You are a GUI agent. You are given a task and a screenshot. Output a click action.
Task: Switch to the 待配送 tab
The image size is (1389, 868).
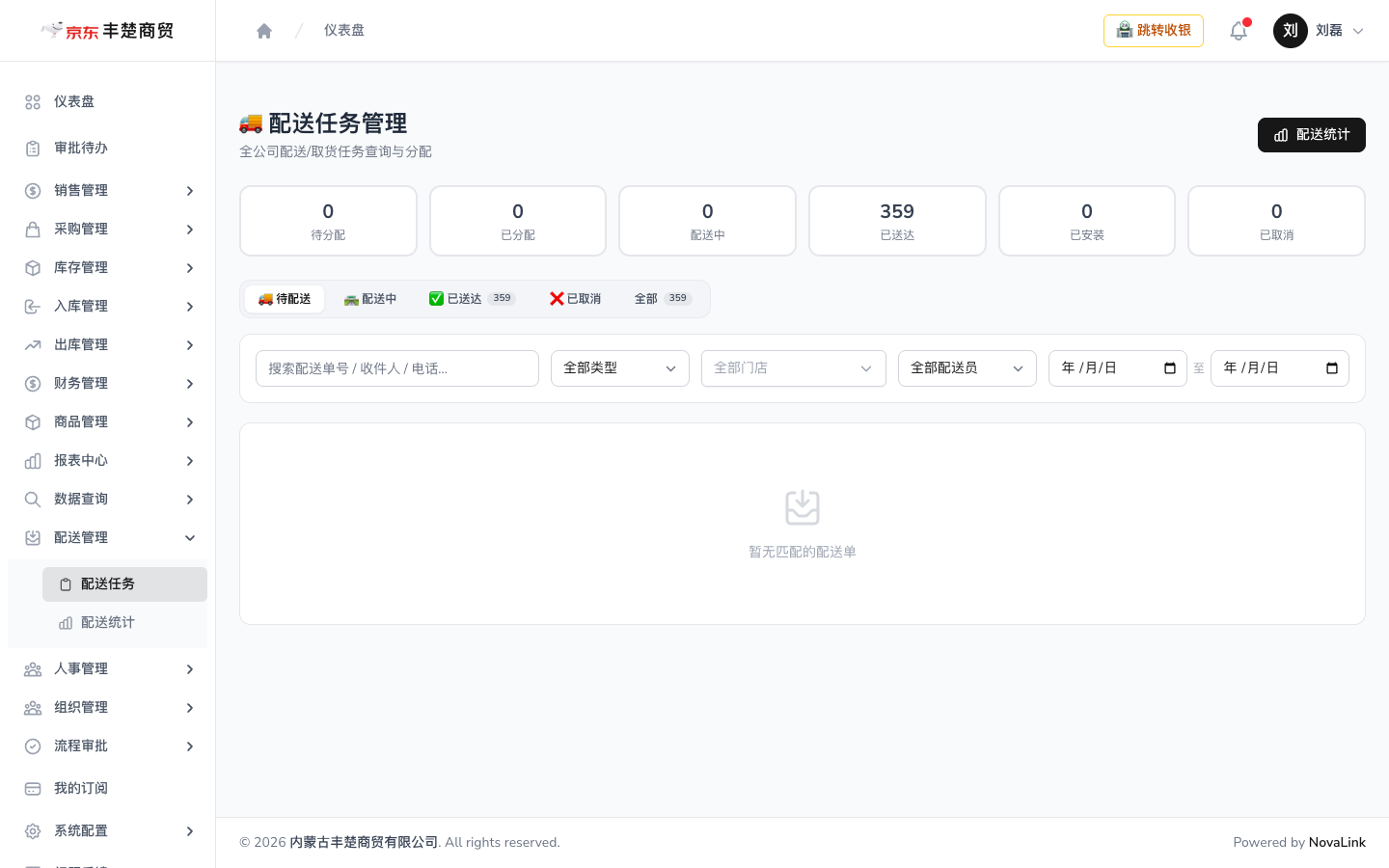pos(285,299)
